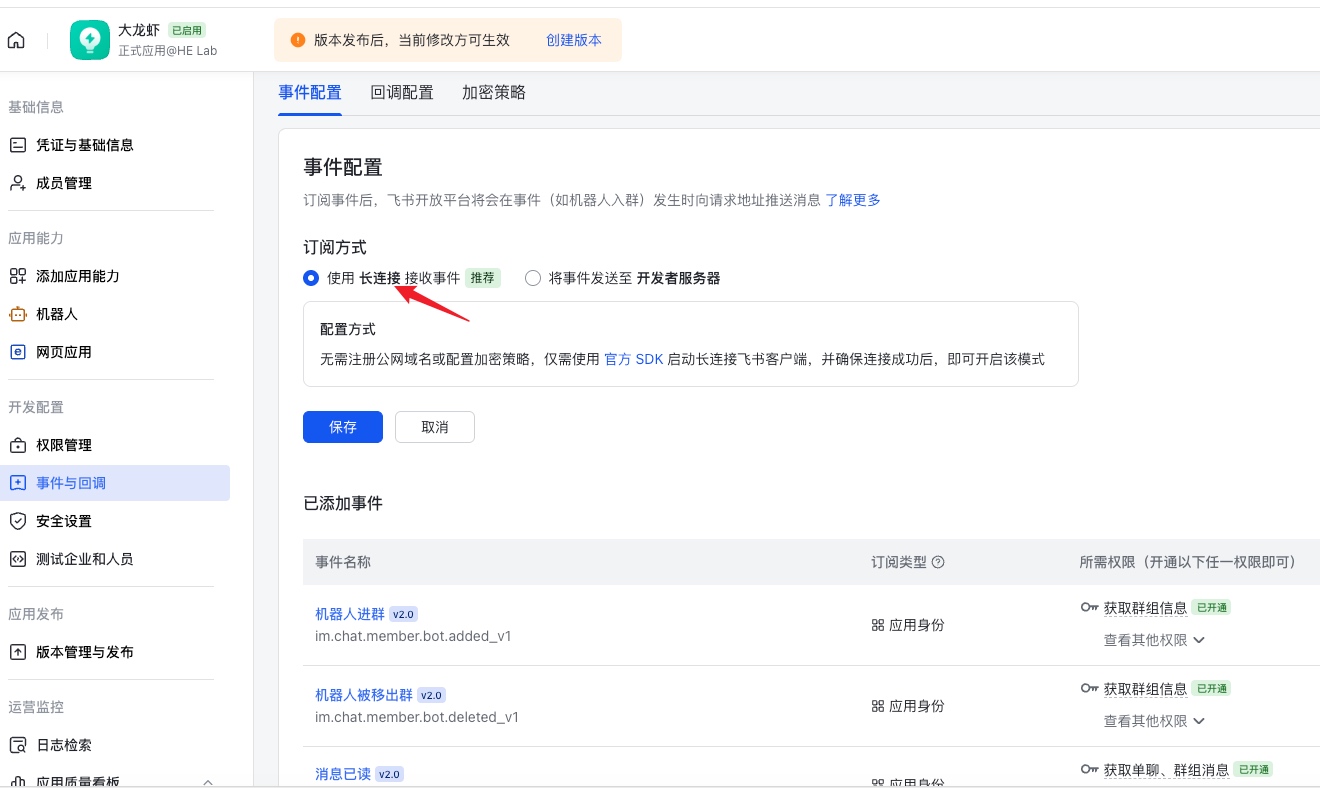This screenshot has width=1320, height=788.
Task: Click key icon in 机器人进群 row
Action: point(1089,607)
